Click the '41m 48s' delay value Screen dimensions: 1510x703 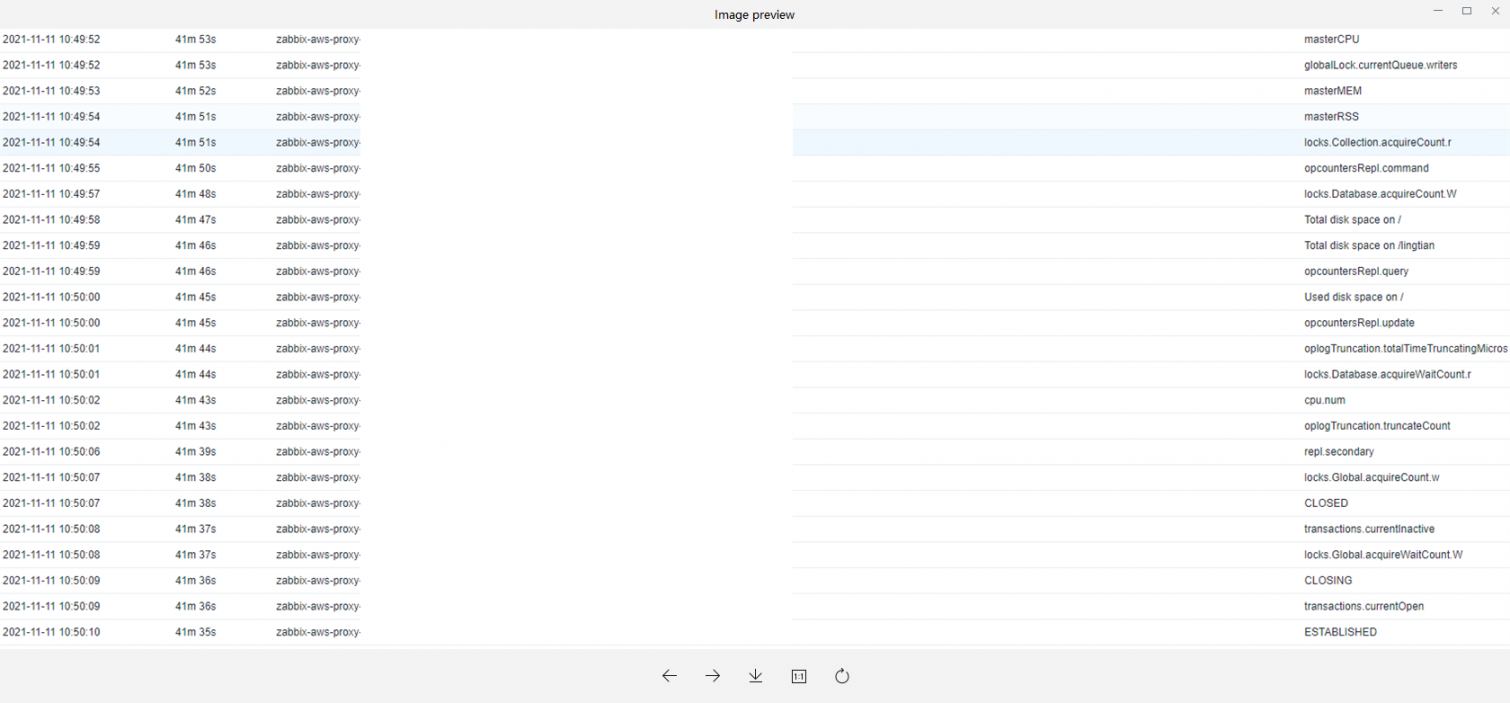coord(195,194)
